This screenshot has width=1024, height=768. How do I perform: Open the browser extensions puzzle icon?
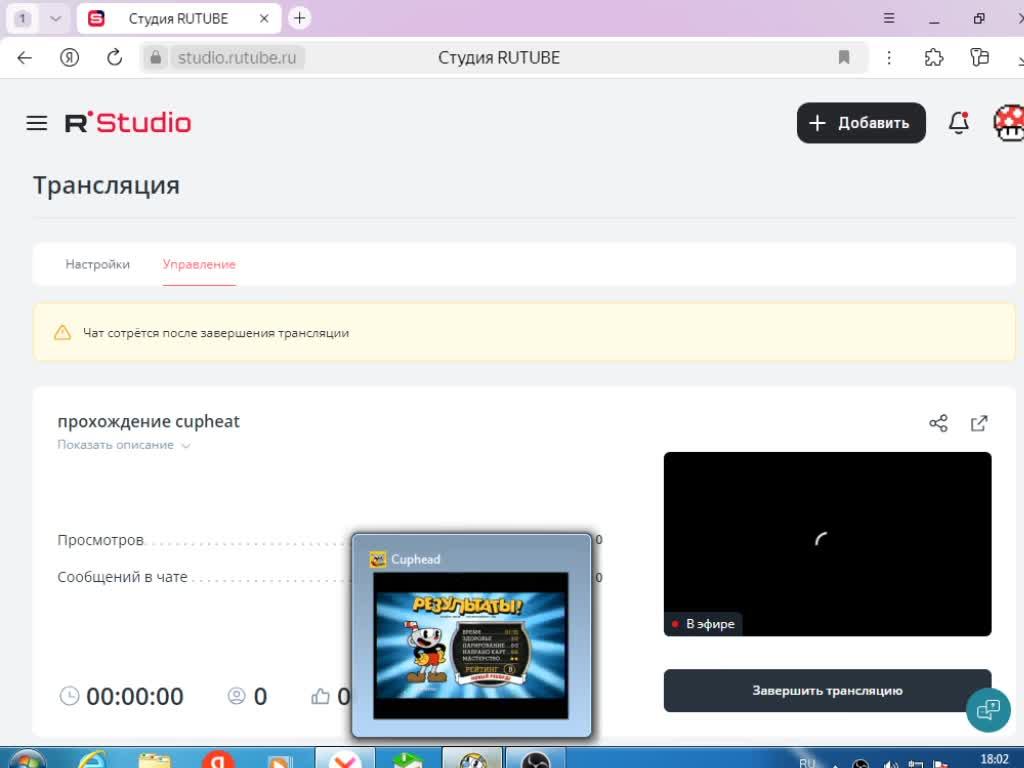pos(934,57)
